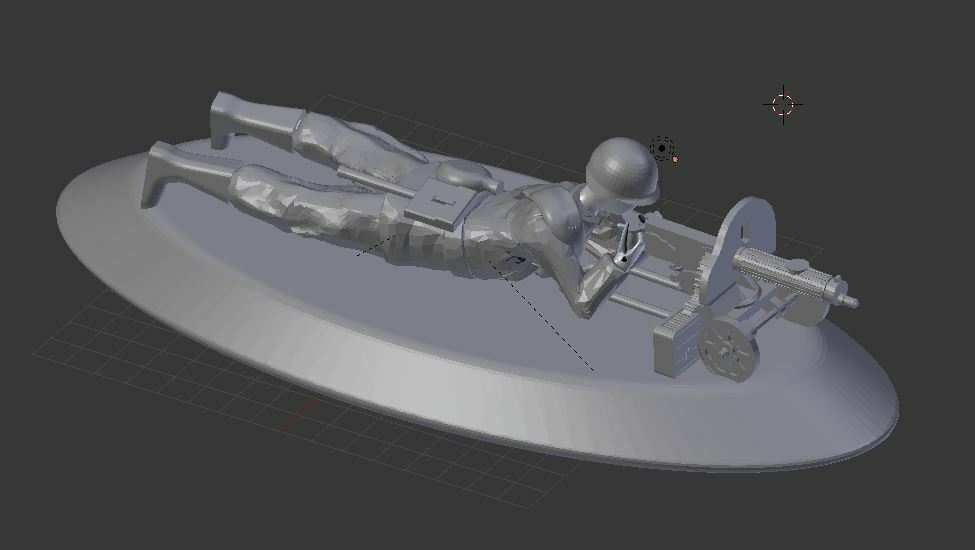975x550 pixels.
Task: Click the 3D cursor crosshair in the viewport
Action: coord(783,104)
